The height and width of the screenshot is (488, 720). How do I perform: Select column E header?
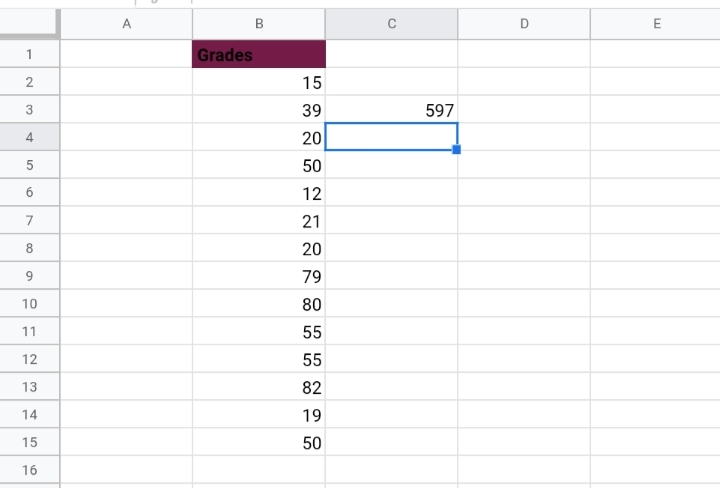[x=656, y=24]
